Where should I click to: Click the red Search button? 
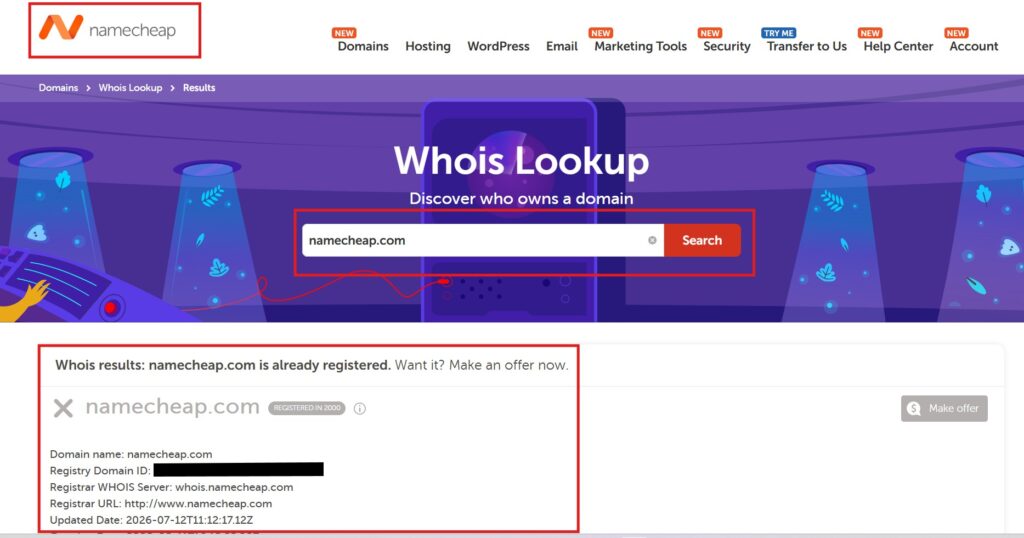coord(702,240)
